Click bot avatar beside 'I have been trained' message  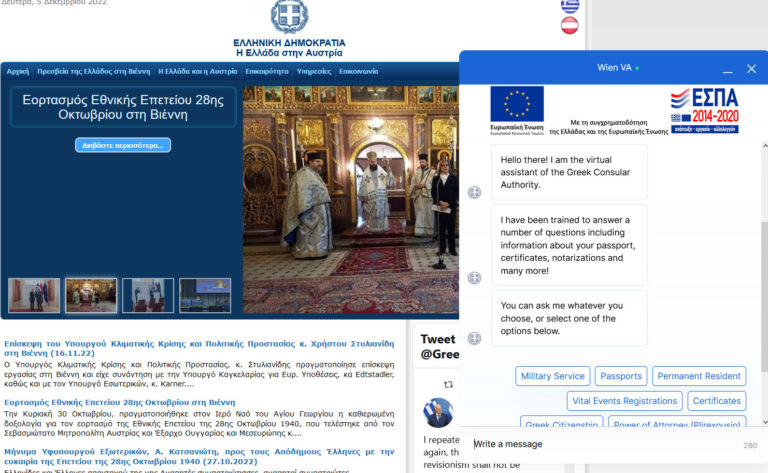(474, 278)
